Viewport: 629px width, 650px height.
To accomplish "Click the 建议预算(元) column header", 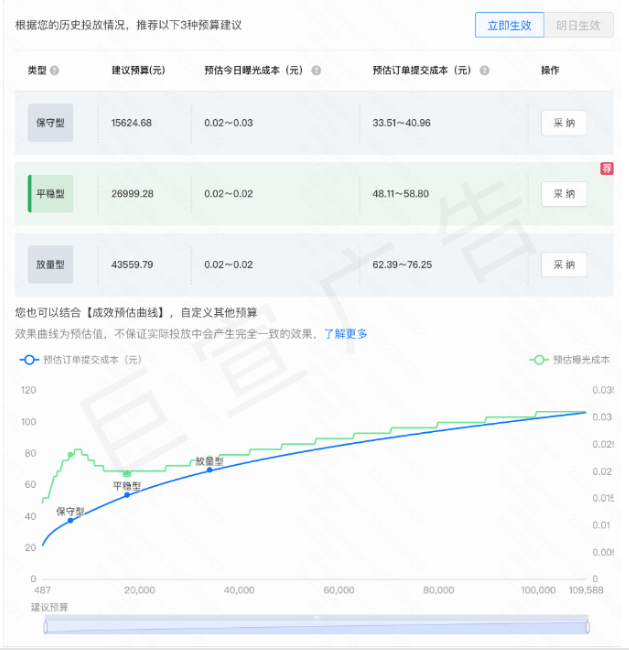I will click(x=138, y=70).
